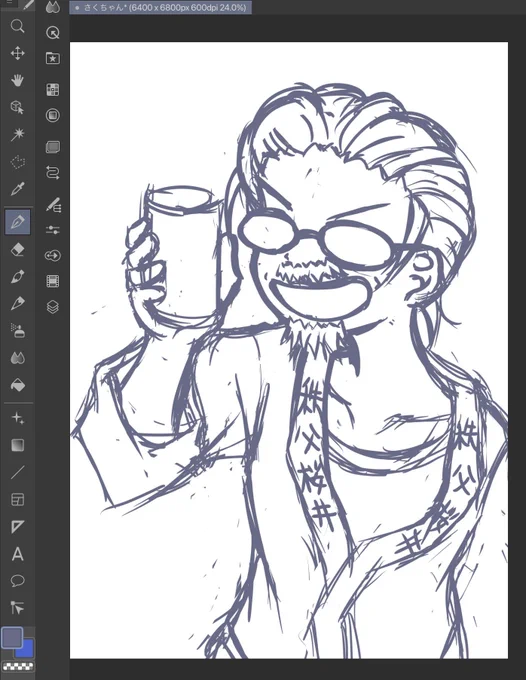Viewport: 526px width, 680px height.
Task: Open the Animation film strip icon
Action: click(x=52, y=281)
